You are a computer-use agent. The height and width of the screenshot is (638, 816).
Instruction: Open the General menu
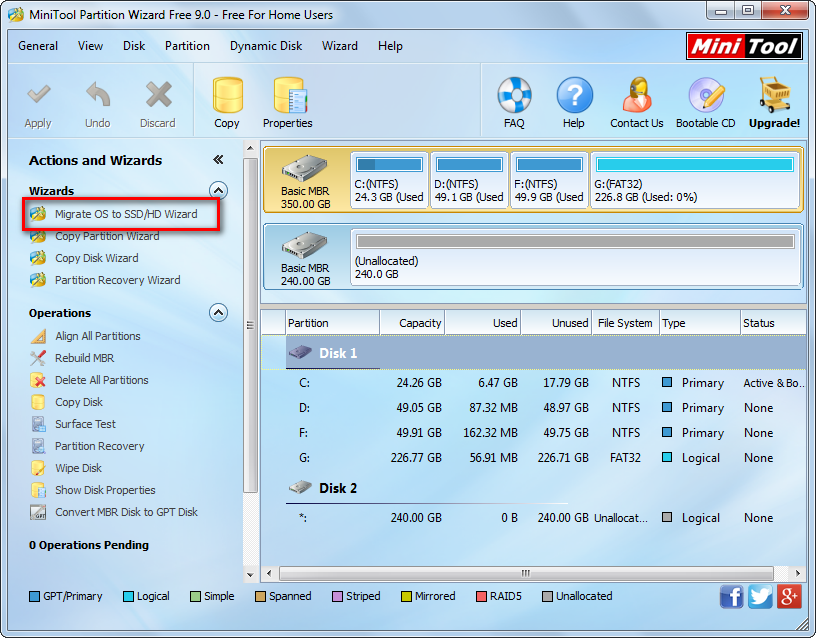(x=38, y=46)
